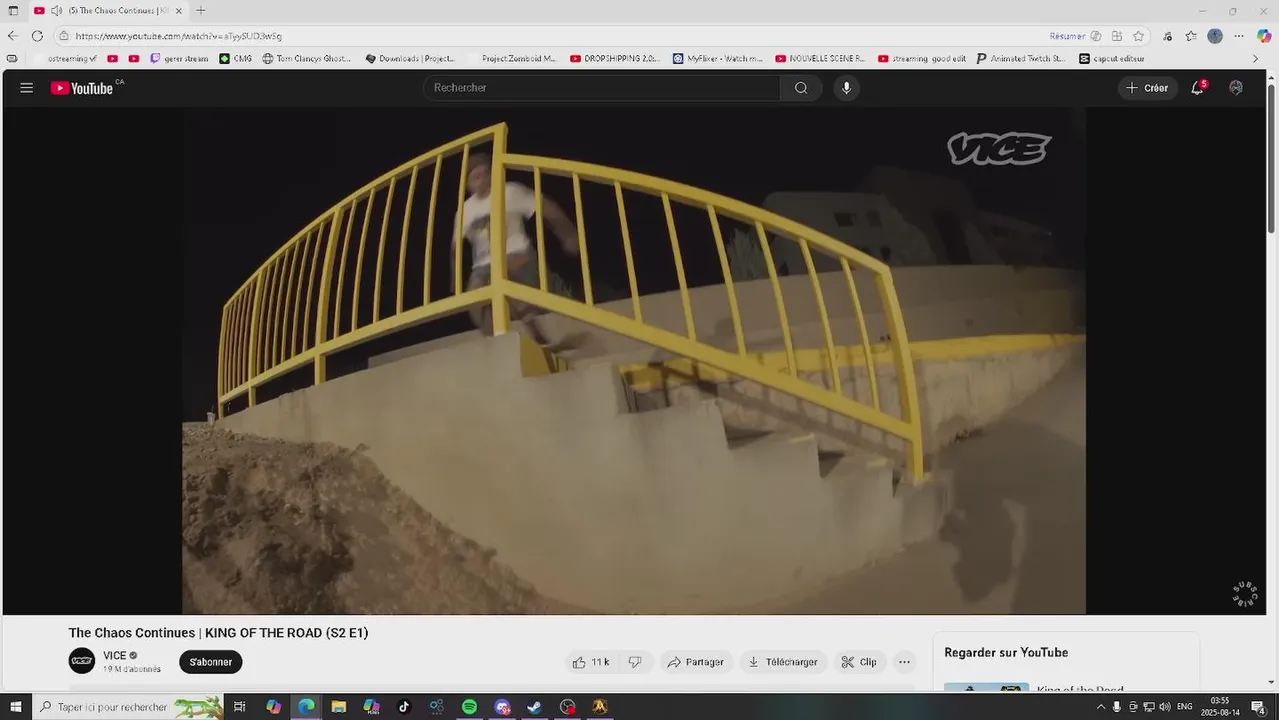Go back with the browser back arrow
The image size is (1279, 720).
pos(13,36)
